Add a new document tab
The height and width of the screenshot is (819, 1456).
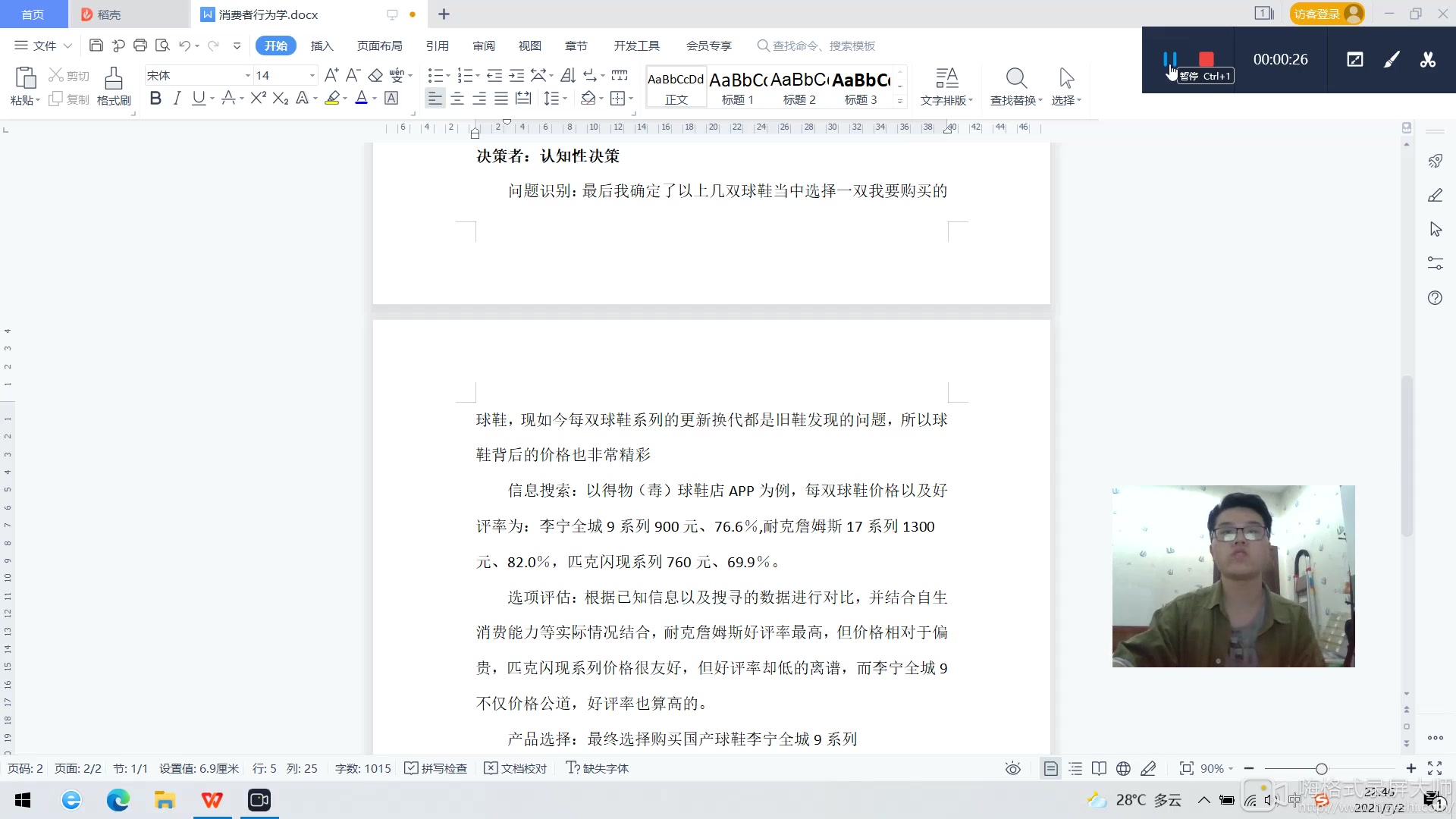(x=444, y=14)
